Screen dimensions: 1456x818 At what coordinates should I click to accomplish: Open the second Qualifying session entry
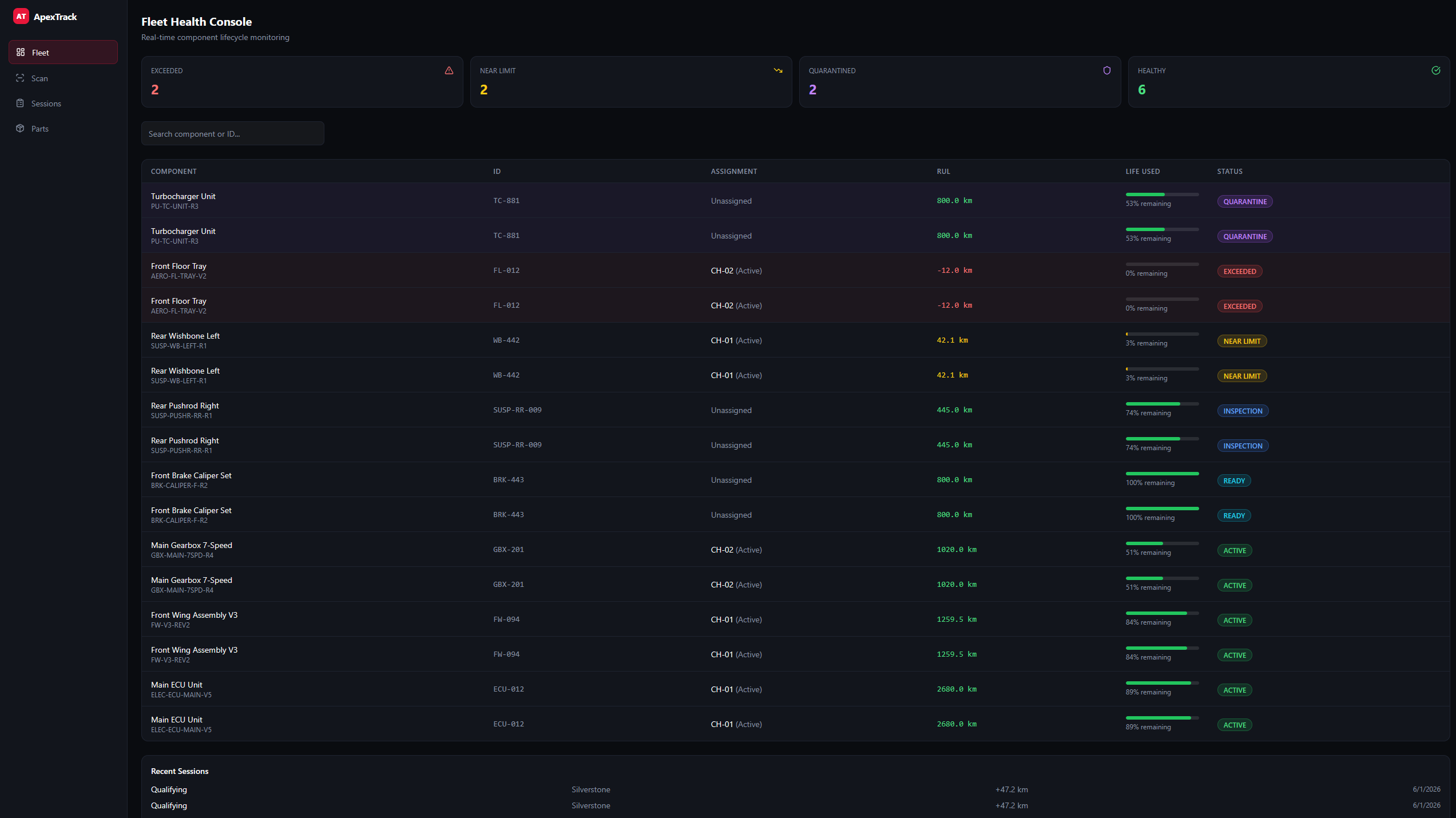click(169, 805)
